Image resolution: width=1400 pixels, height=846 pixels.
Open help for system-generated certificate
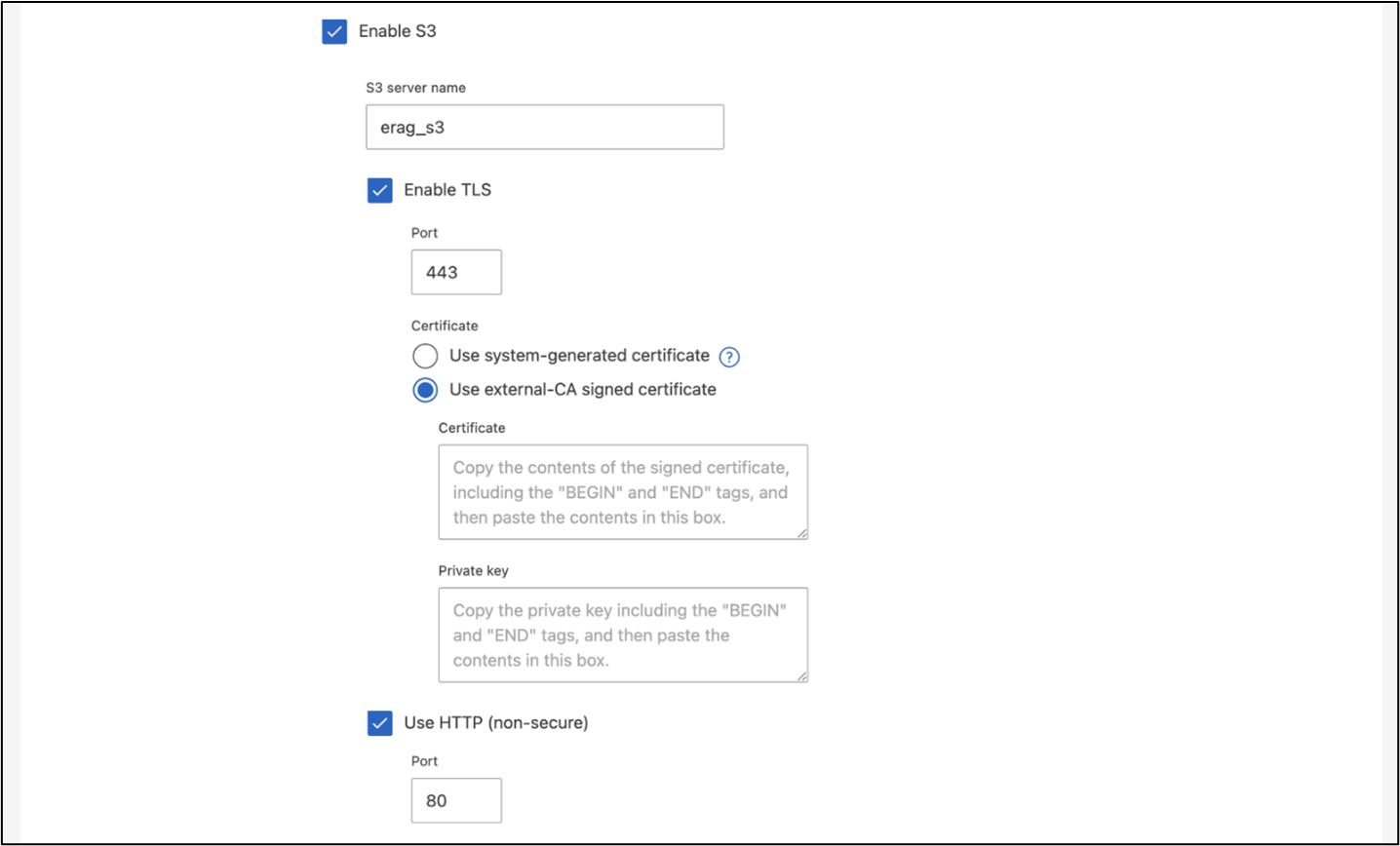(x=729, y=357)
